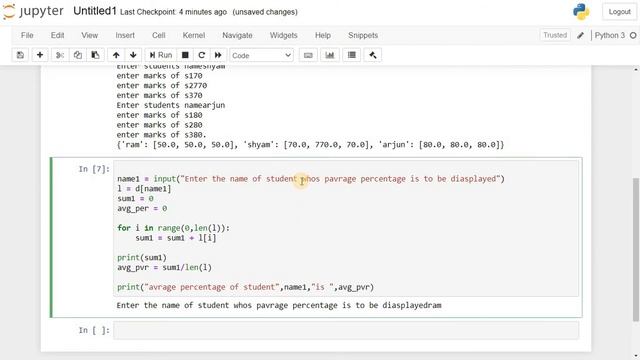The image size is (640, 360).
Task: Click the Python 3 kernel name
Action: (609, 35)
